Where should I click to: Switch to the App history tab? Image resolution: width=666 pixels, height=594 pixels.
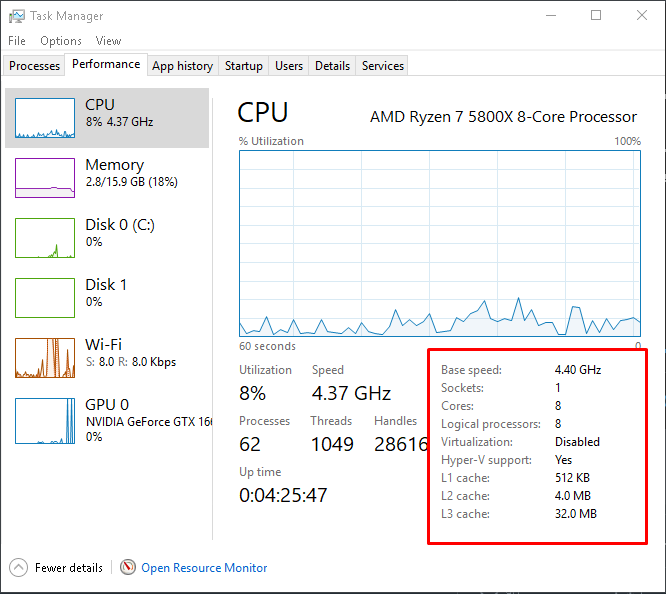pos(183,66)
